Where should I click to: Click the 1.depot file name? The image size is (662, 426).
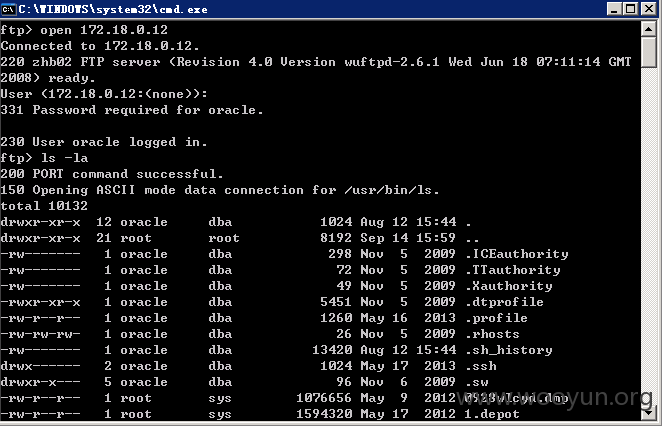(x=492, y=414)
